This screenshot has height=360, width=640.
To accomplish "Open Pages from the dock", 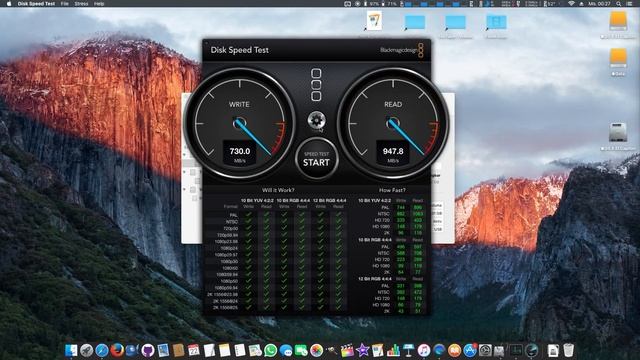I will tap(378, 350).
